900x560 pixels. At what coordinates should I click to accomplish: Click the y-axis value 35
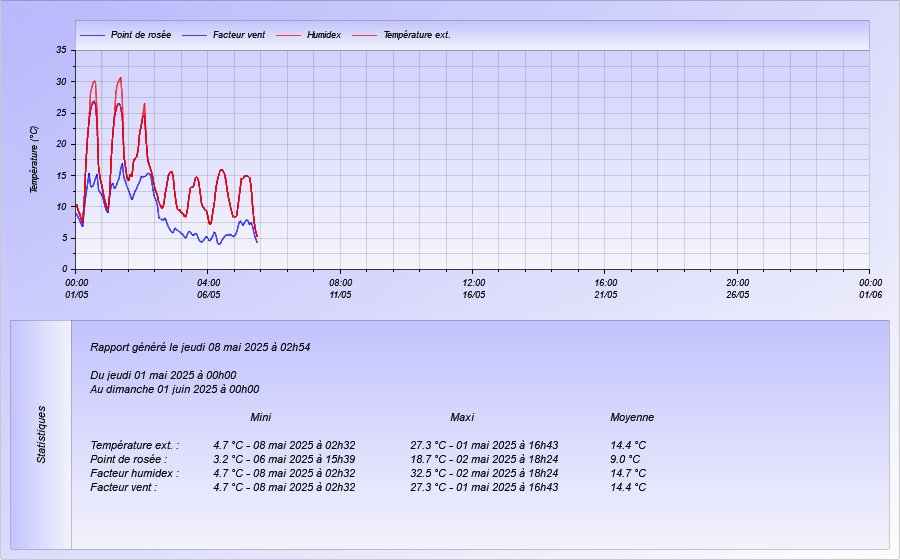click(61, 50)
